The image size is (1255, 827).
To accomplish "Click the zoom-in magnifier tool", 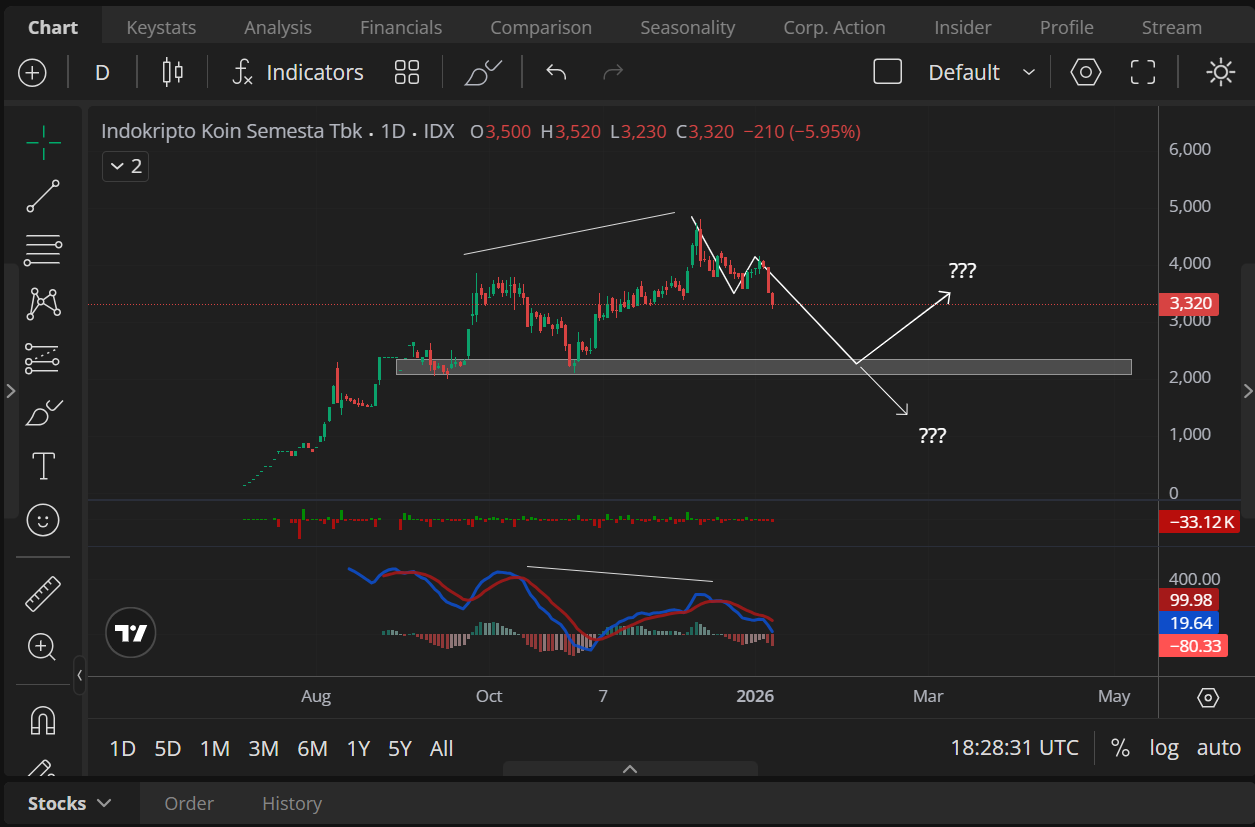I will (x=43, y=647).
